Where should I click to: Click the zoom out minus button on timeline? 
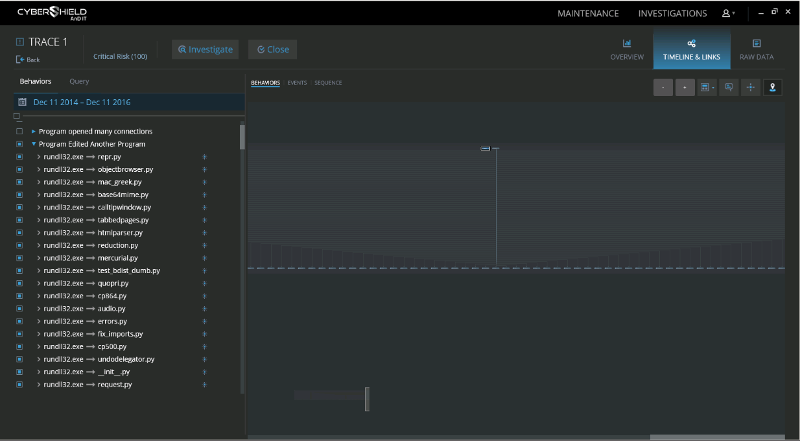tap(663, 88)
